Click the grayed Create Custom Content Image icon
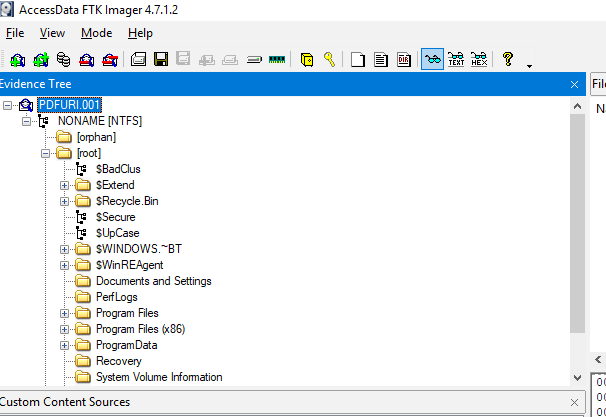606x417 pixels. [230, 60]
